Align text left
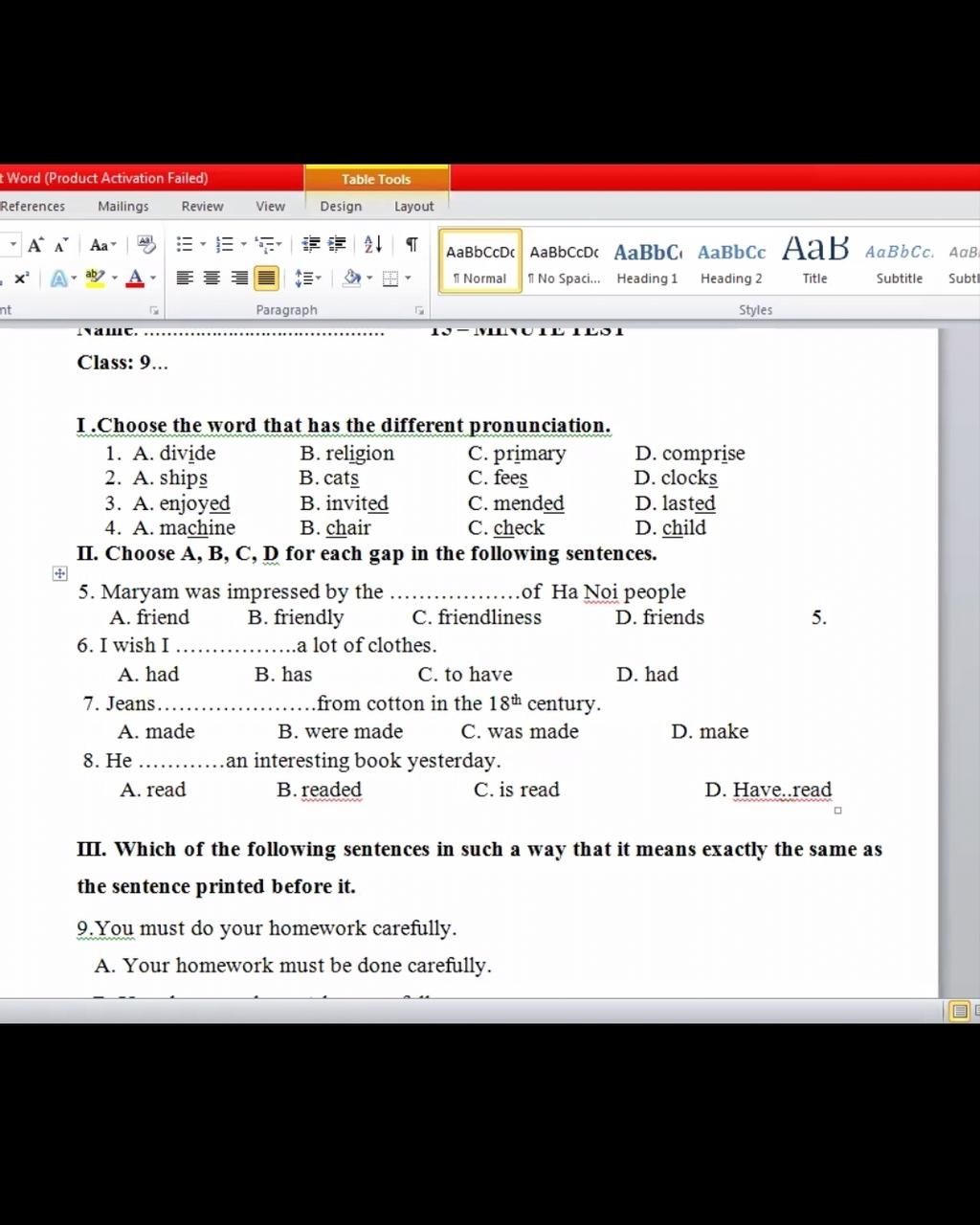 (185, 278)
